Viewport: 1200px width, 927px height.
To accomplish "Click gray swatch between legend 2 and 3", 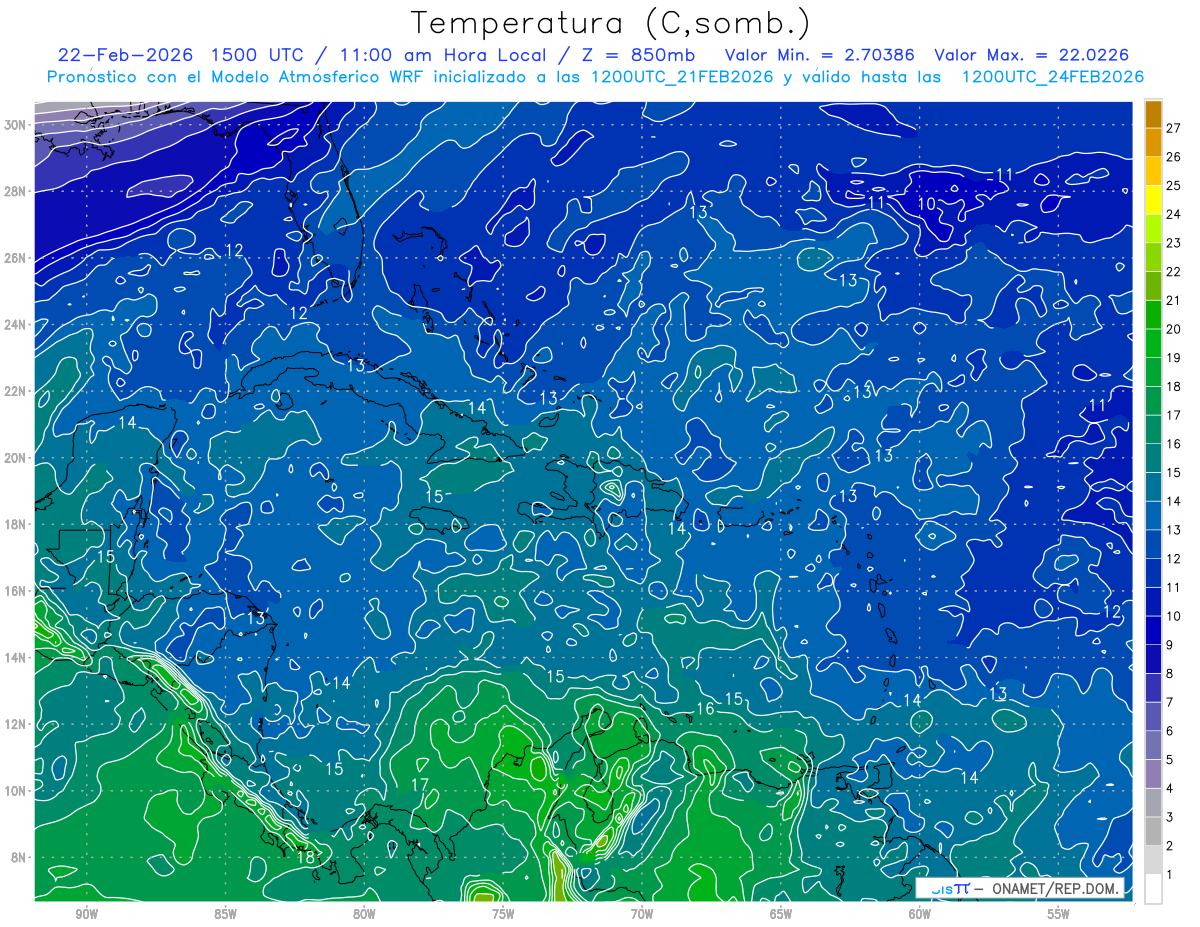I will [1153, 831].
